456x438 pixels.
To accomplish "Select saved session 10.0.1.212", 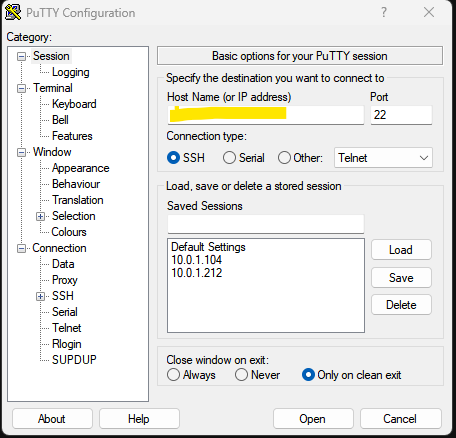I will (x=196, y=273).
